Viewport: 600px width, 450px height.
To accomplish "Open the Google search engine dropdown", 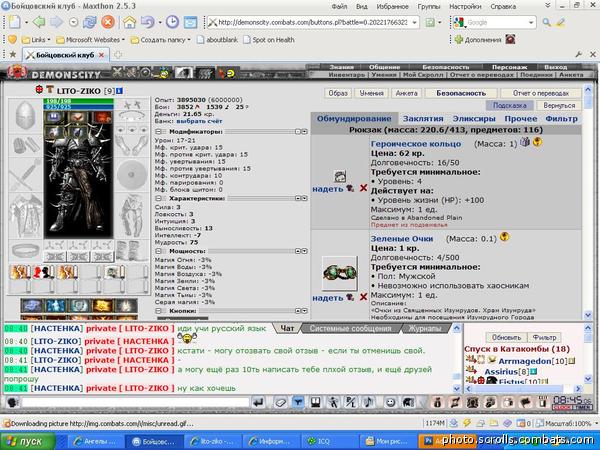I will coord(531,23).
